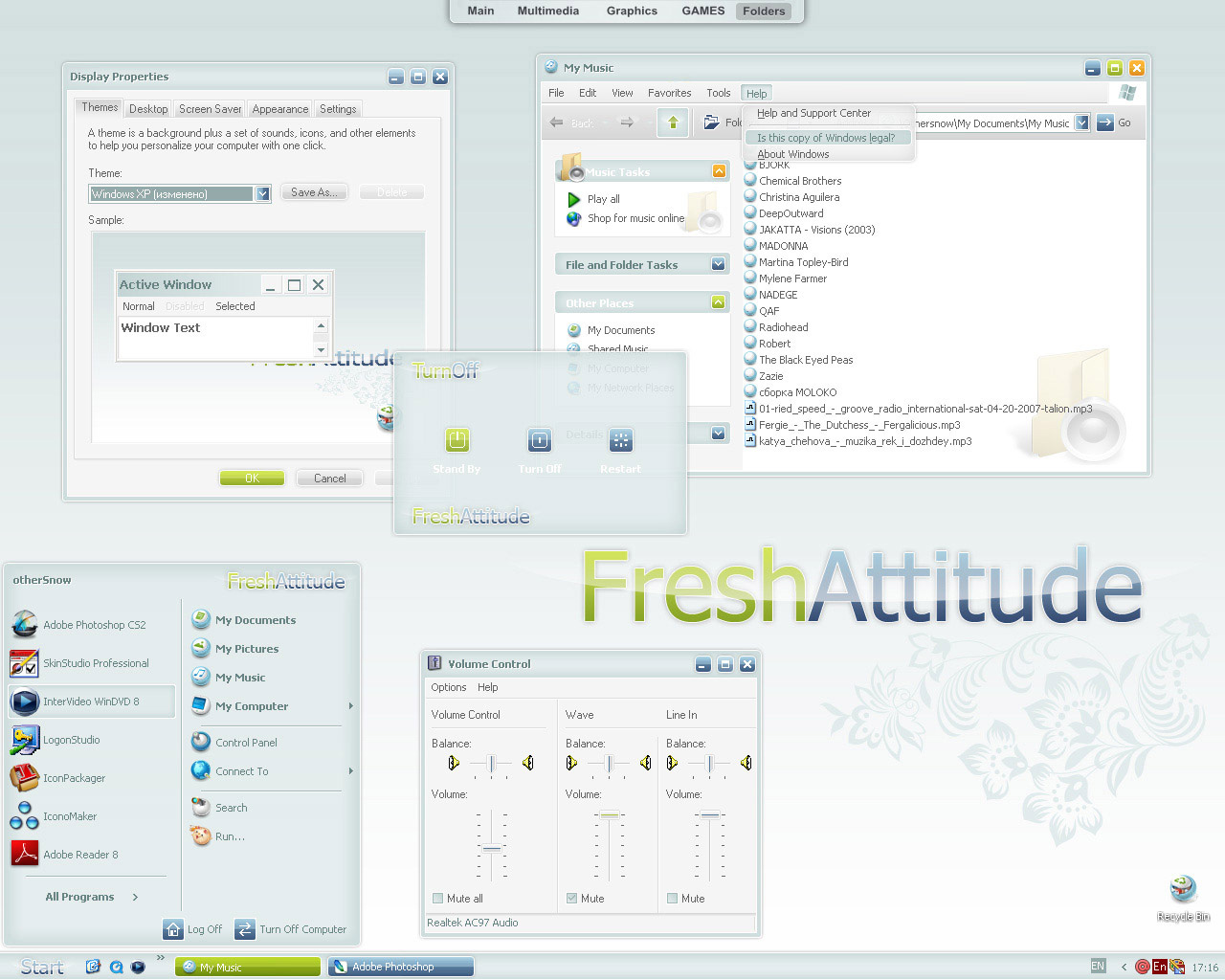Image resolution: width=1225 pixels, height=980 pixels.
Task: Click the Volume Control volume slider
Action: (492, 848)
